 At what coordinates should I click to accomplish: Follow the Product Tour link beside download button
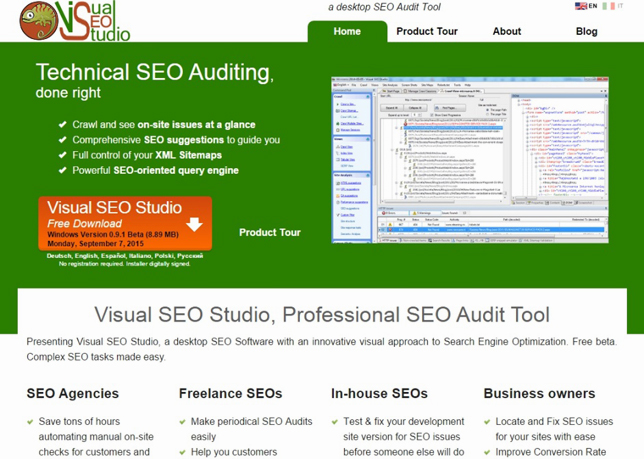pos(270,232)
